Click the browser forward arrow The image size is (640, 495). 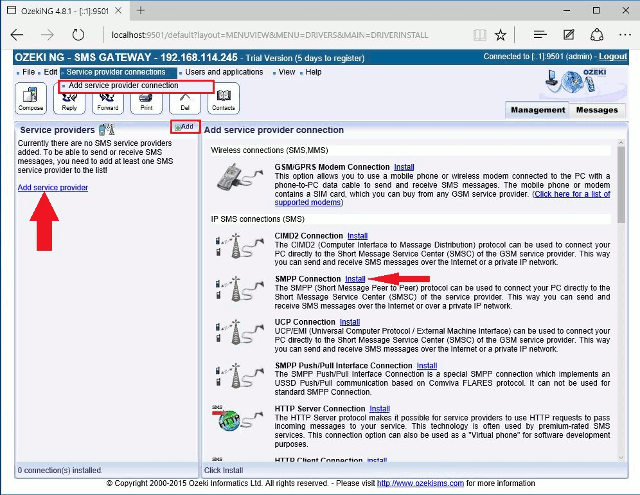click(x=47, y=35)
